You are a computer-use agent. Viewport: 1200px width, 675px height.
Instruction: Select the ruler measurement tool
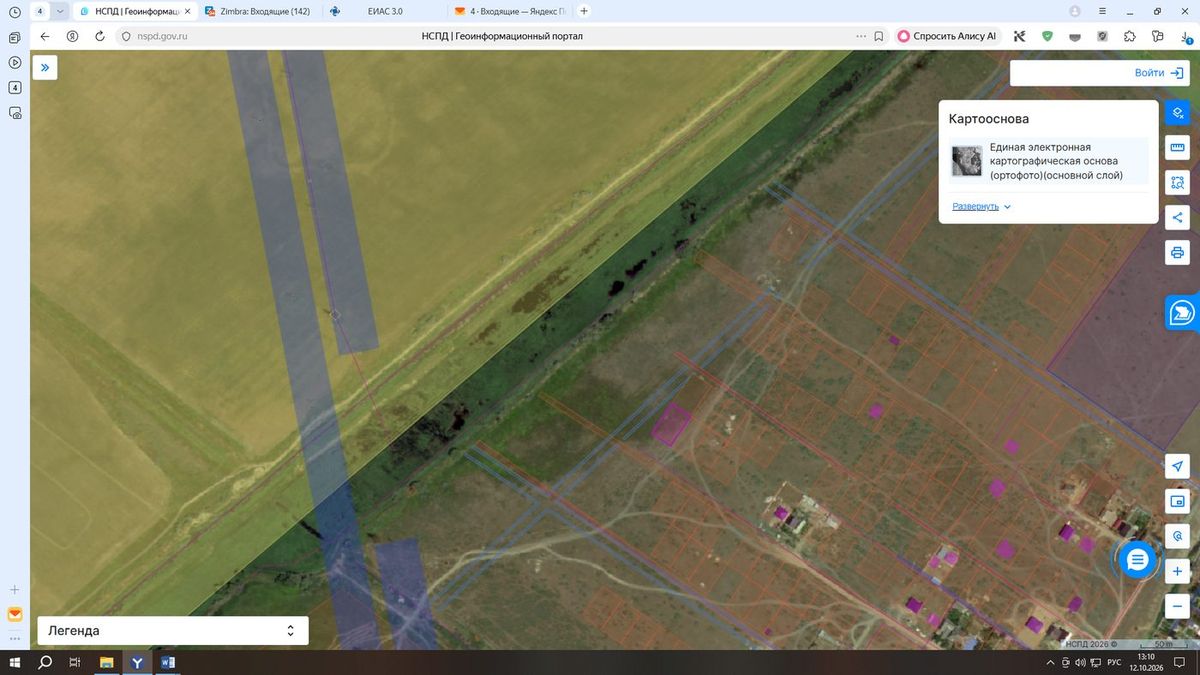click(x=1177, y=148)
